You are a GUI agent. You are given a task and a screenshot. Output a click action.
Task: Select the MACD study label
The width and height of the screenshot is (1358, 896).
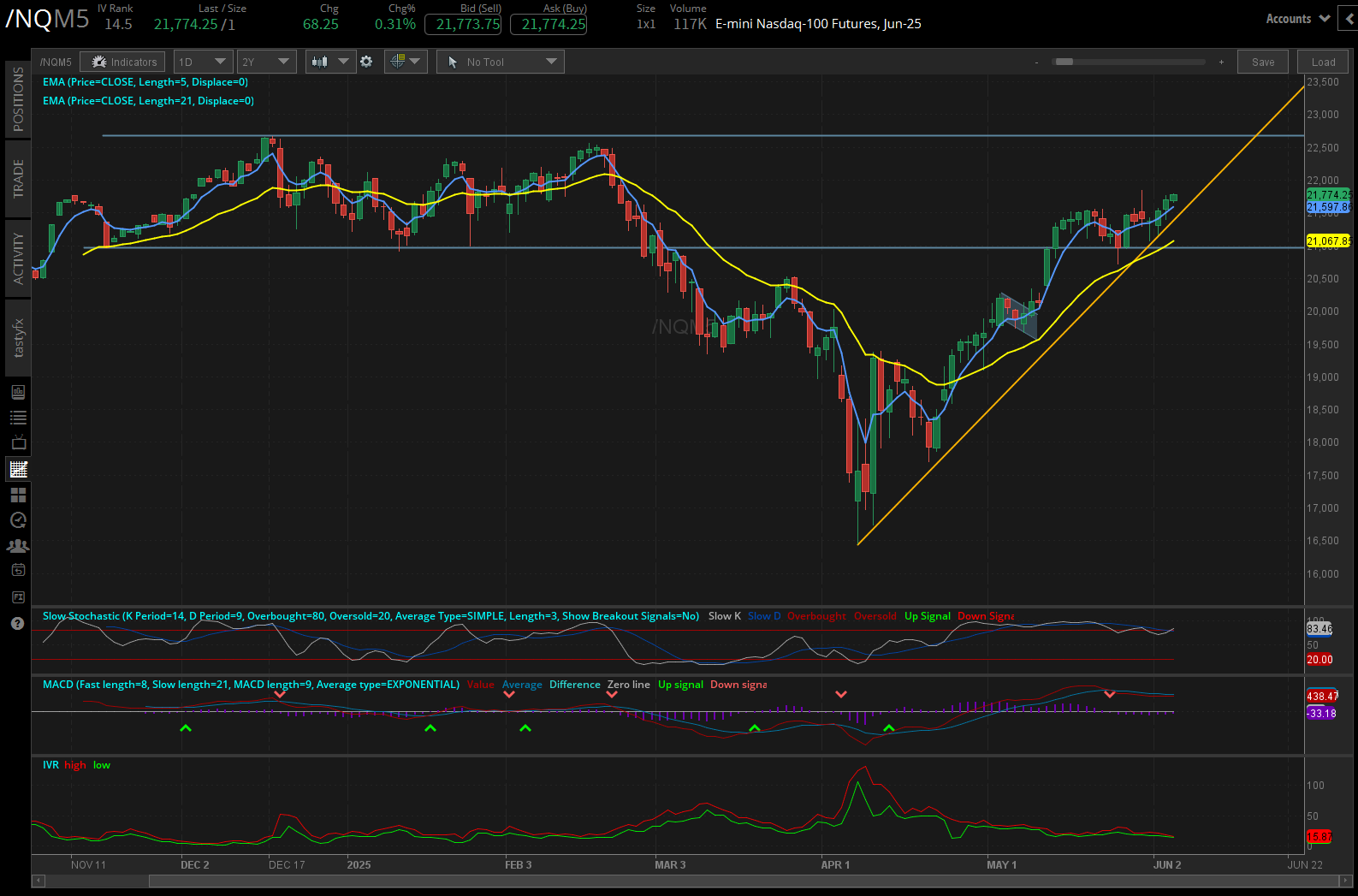(251, 685)
